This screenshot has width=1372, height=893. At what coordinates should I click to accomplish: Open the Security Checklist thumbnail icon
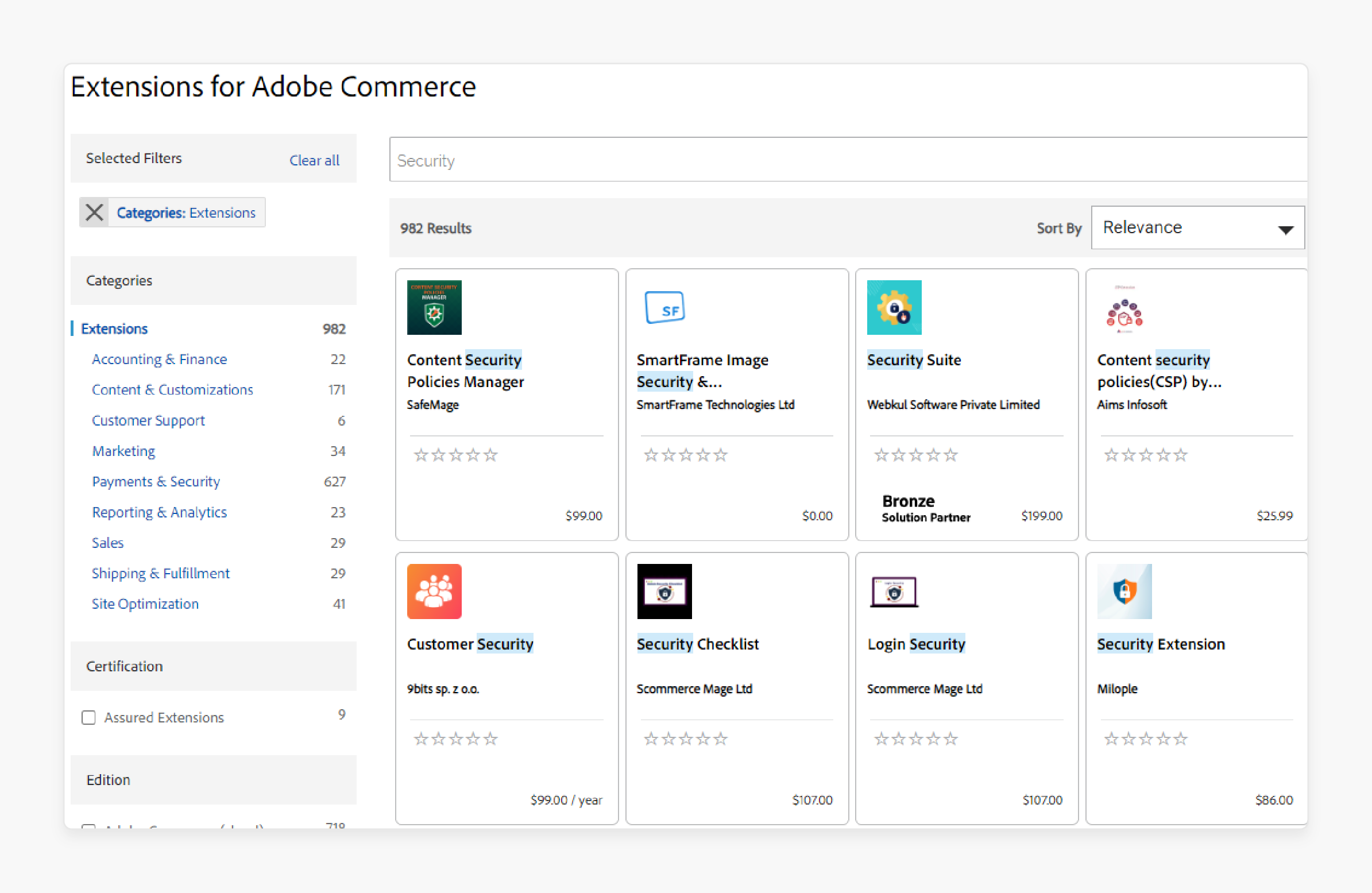[664, 591]
